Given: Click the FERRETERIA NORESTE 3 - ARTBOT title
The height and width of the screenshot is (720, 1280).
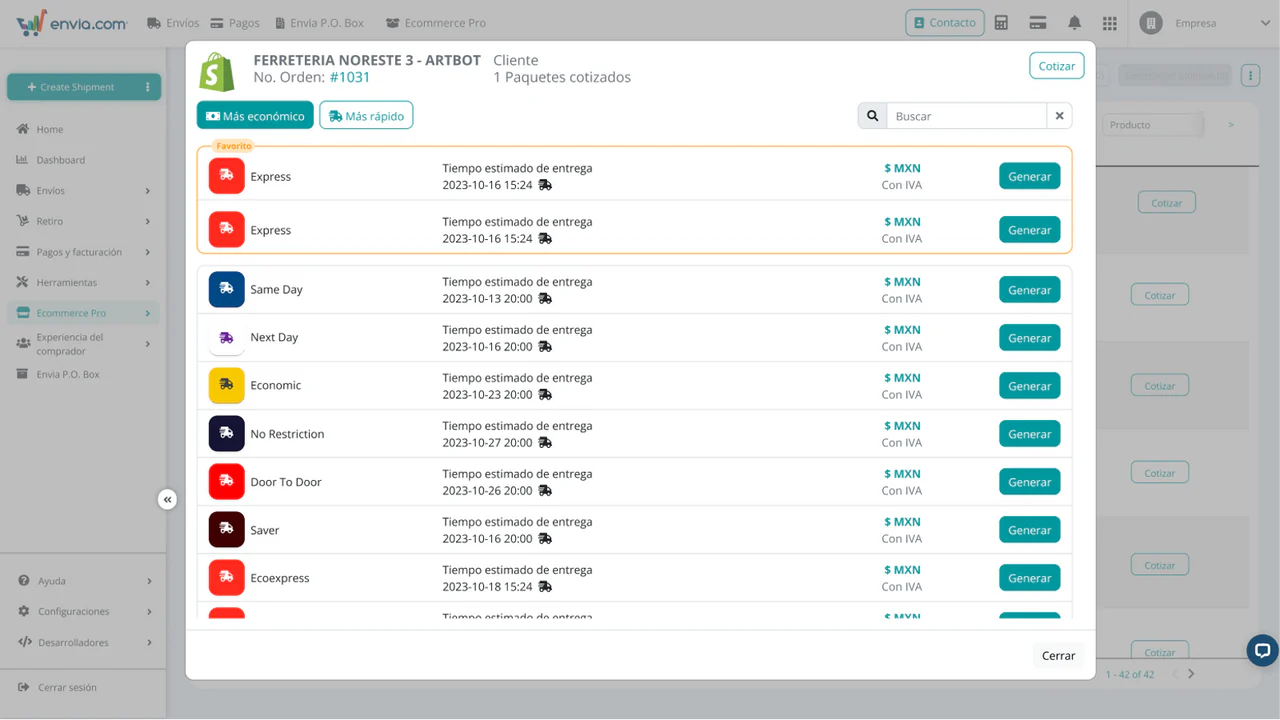Looking at the screenshot, I should tap(367, 61).
